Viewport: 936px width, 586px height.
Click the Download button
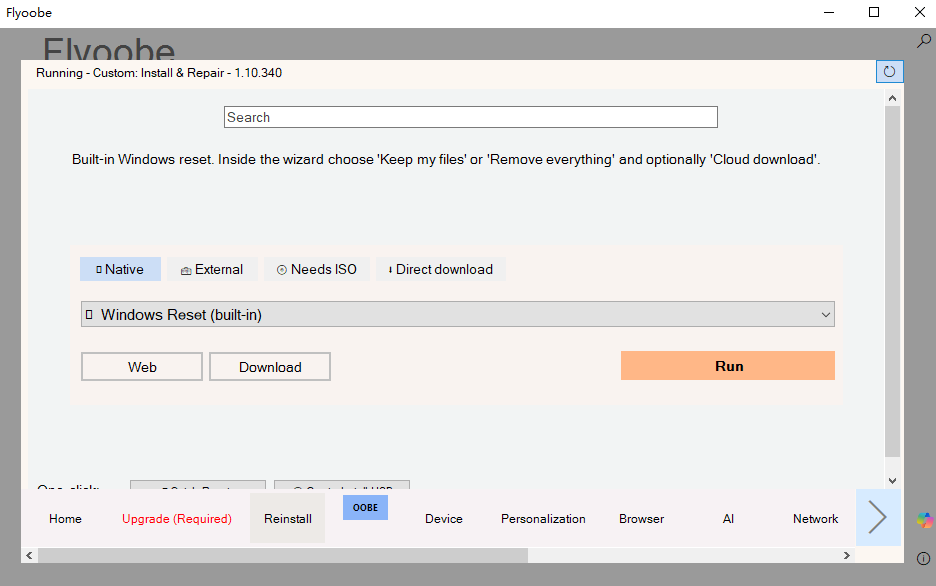(x=270, y=367)
